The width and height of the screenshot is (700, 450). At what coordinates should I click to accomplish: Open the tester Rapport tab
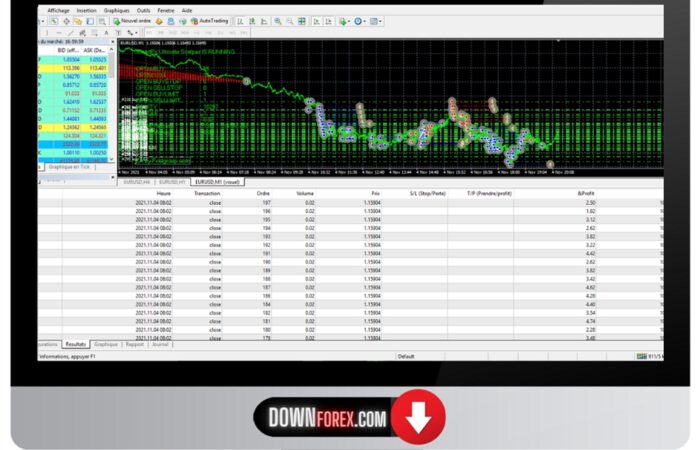[x=135, y=344]
